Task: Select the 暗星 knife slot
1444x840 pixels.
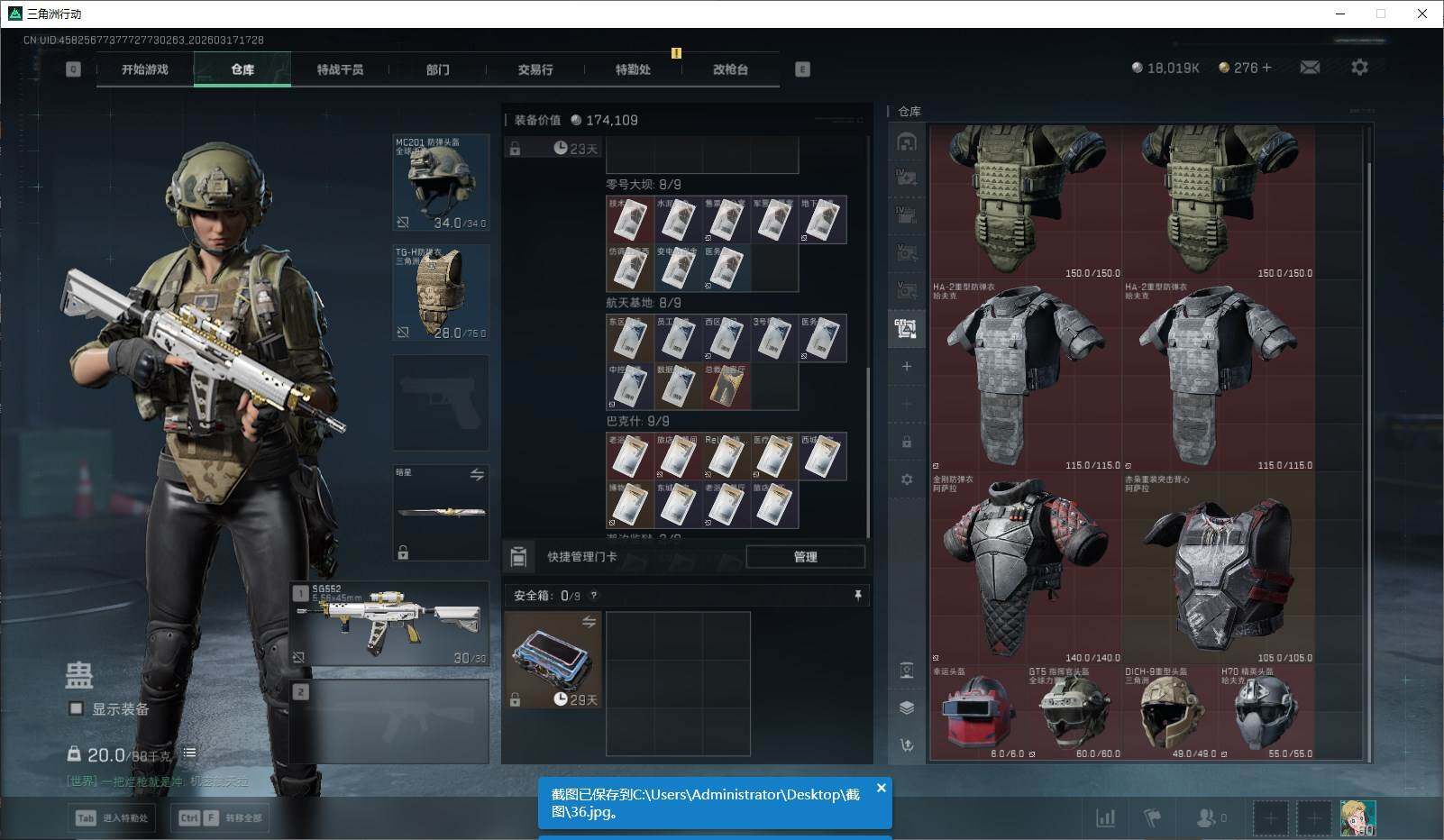Action: tap(441, 513)
